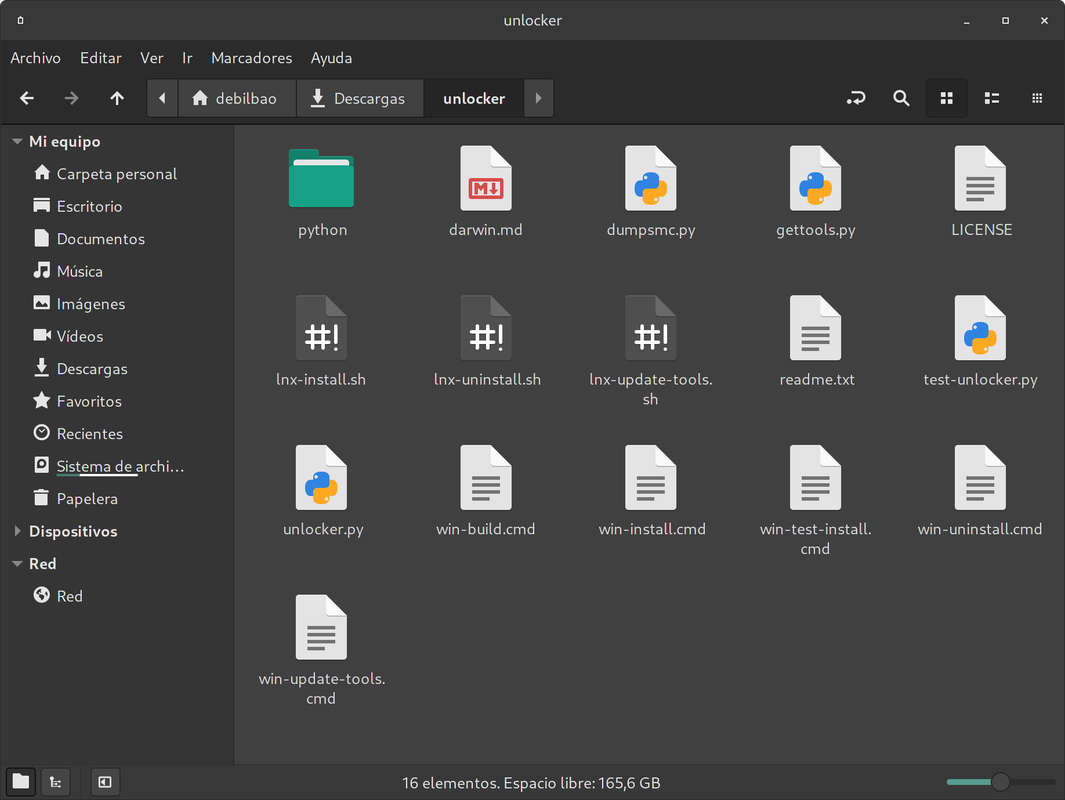Viewport: 1065px width, 800px height.
Task: Select the win-build.cmd file
Action: [486, 478]
